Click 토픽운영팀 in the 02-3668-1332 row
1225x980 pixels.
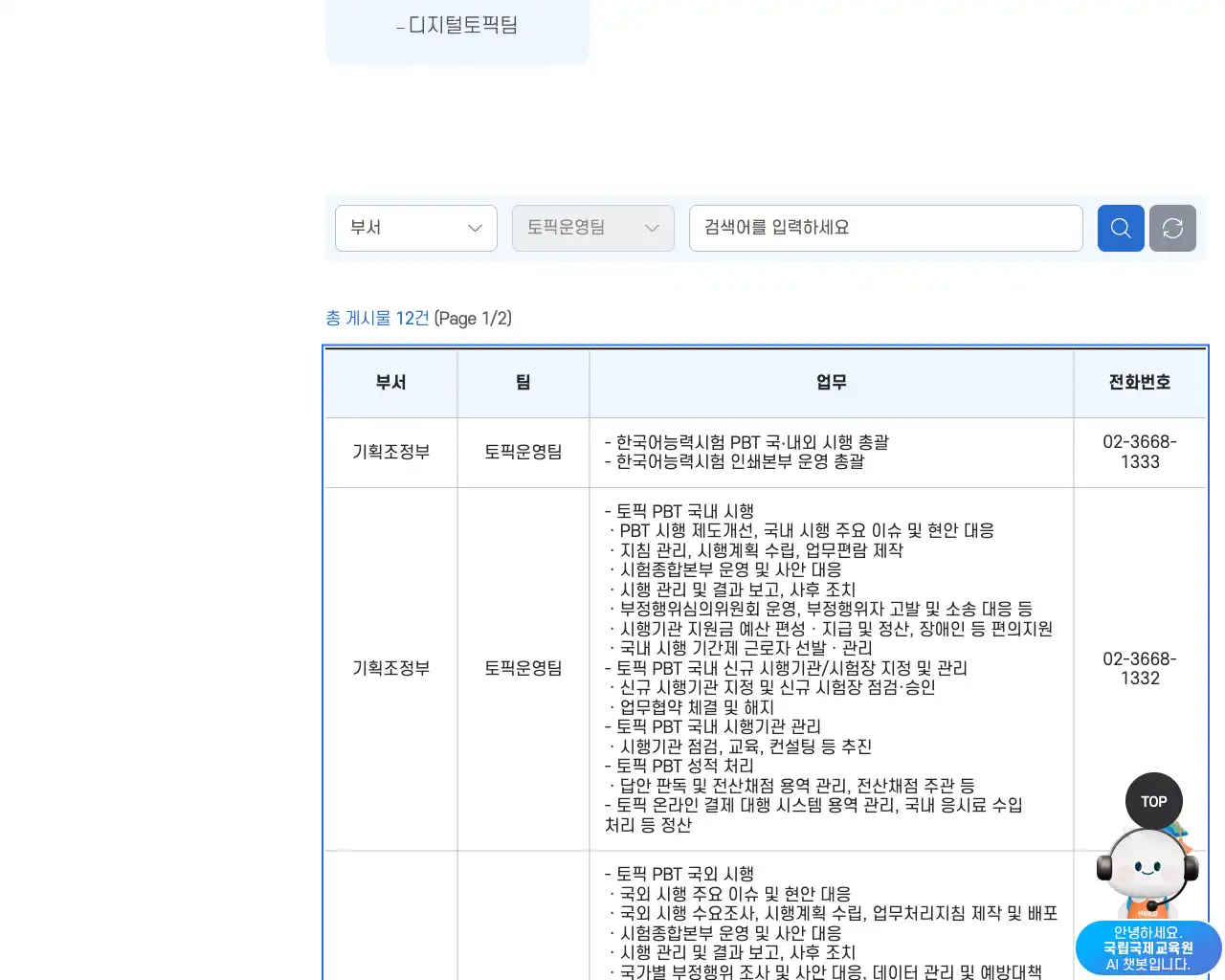click(x=523, y=668)
